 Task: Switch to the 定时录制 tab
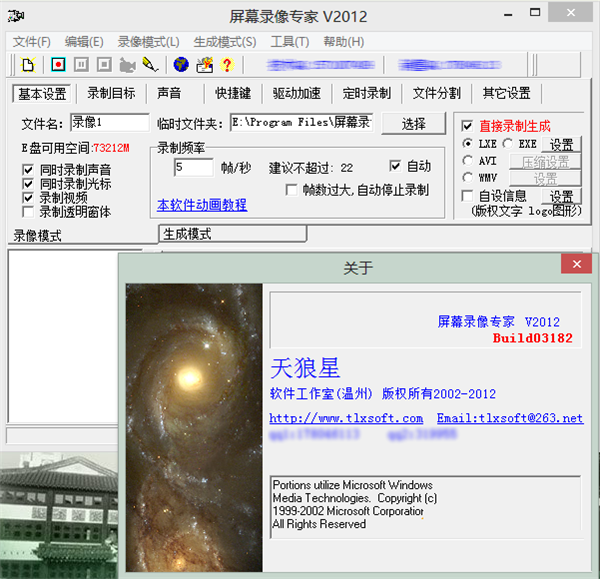(366, 94)
